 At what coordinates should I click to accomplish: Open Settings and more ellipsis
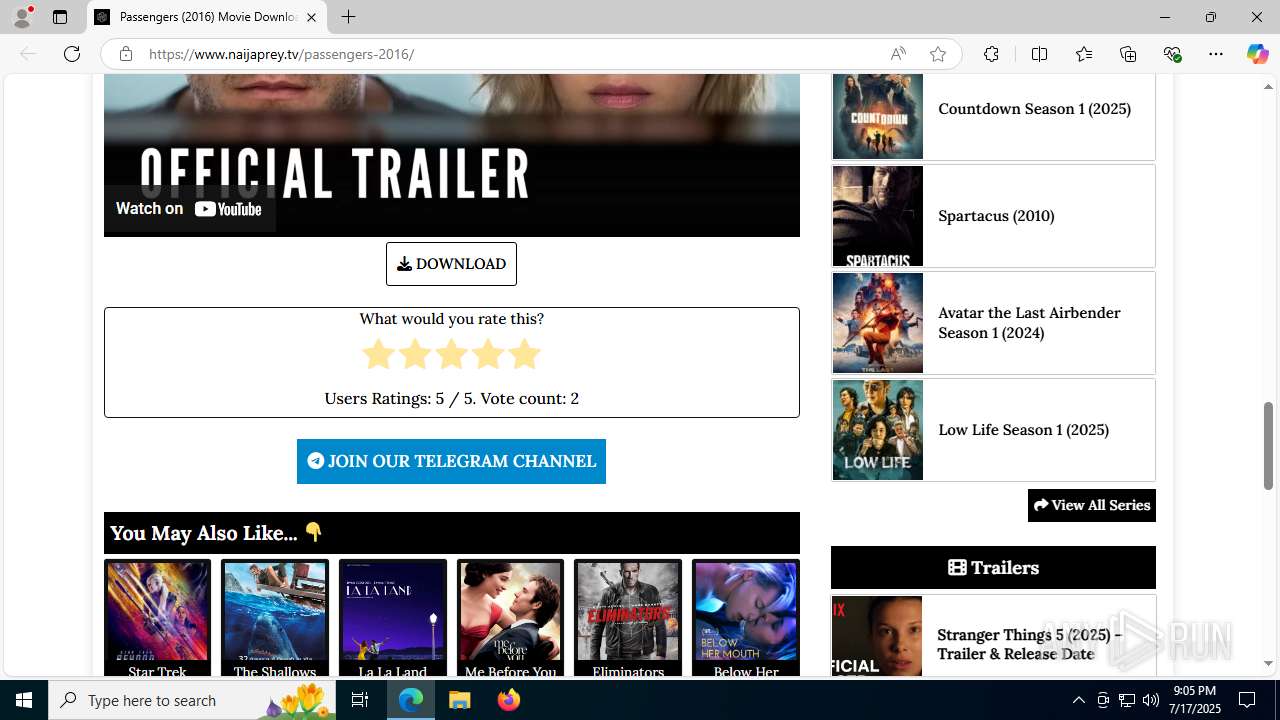pyautogui.click(x=1216, y=54)
